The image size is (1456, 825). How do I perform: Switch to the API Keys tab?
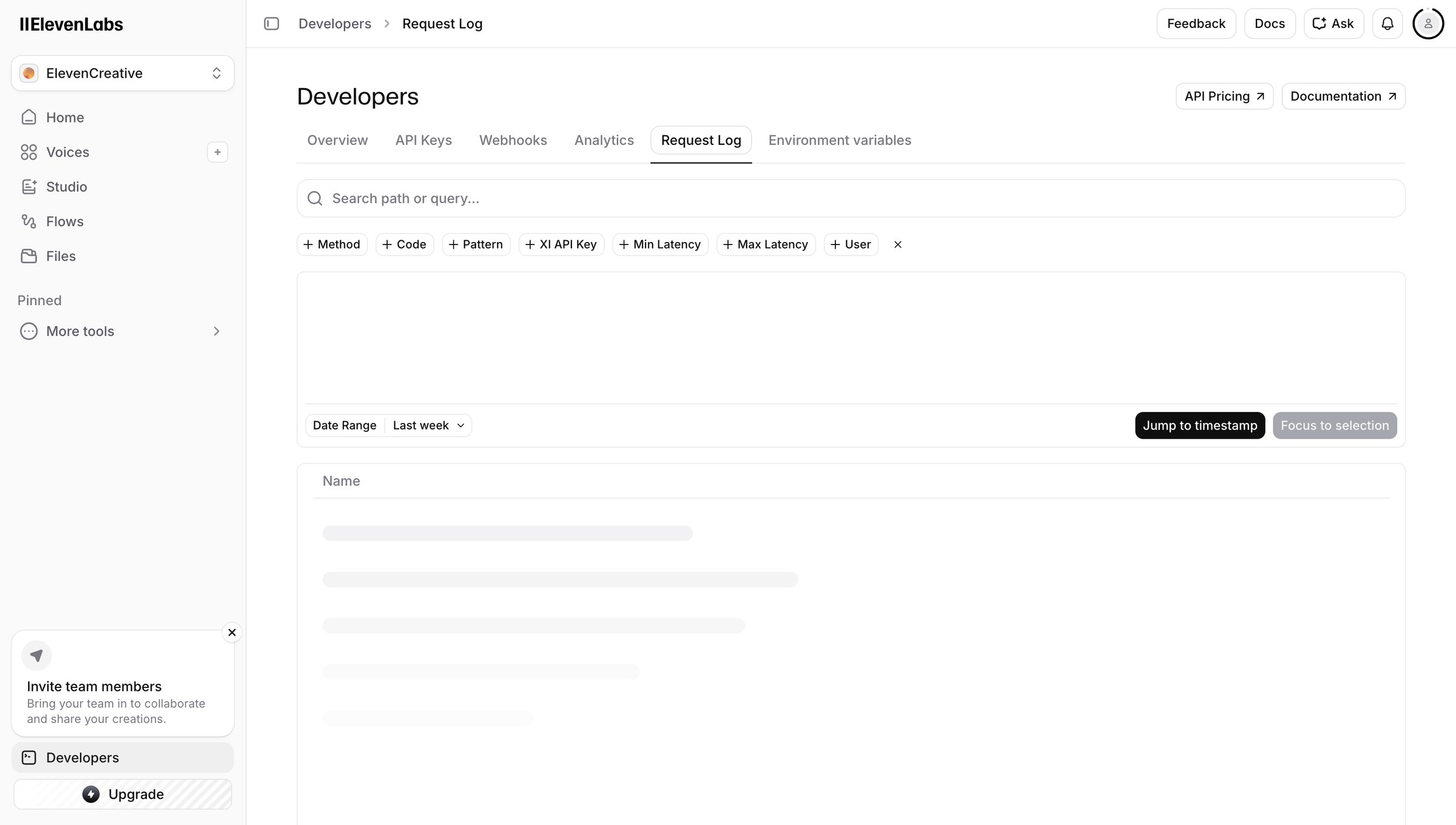click(x=423, y=140)
